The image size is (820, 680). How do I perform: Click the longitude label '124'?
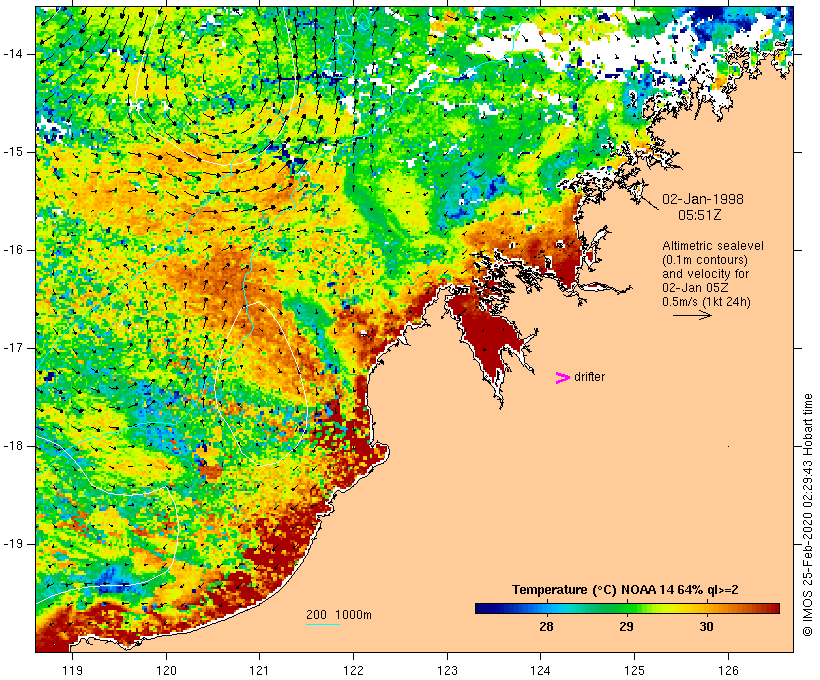point(540,670)
